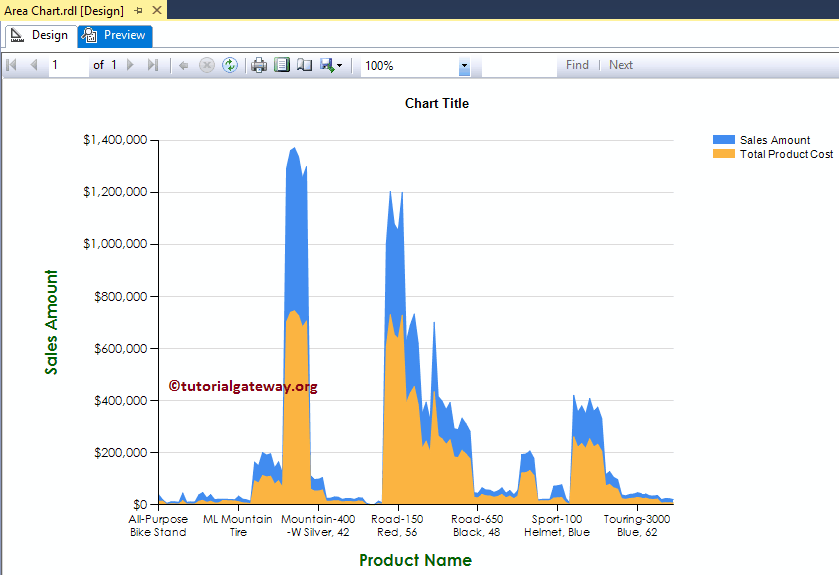Viewport: 839px width, 575px height.
Task: Click Total Product Cost legend text
Action: [786, 154]
